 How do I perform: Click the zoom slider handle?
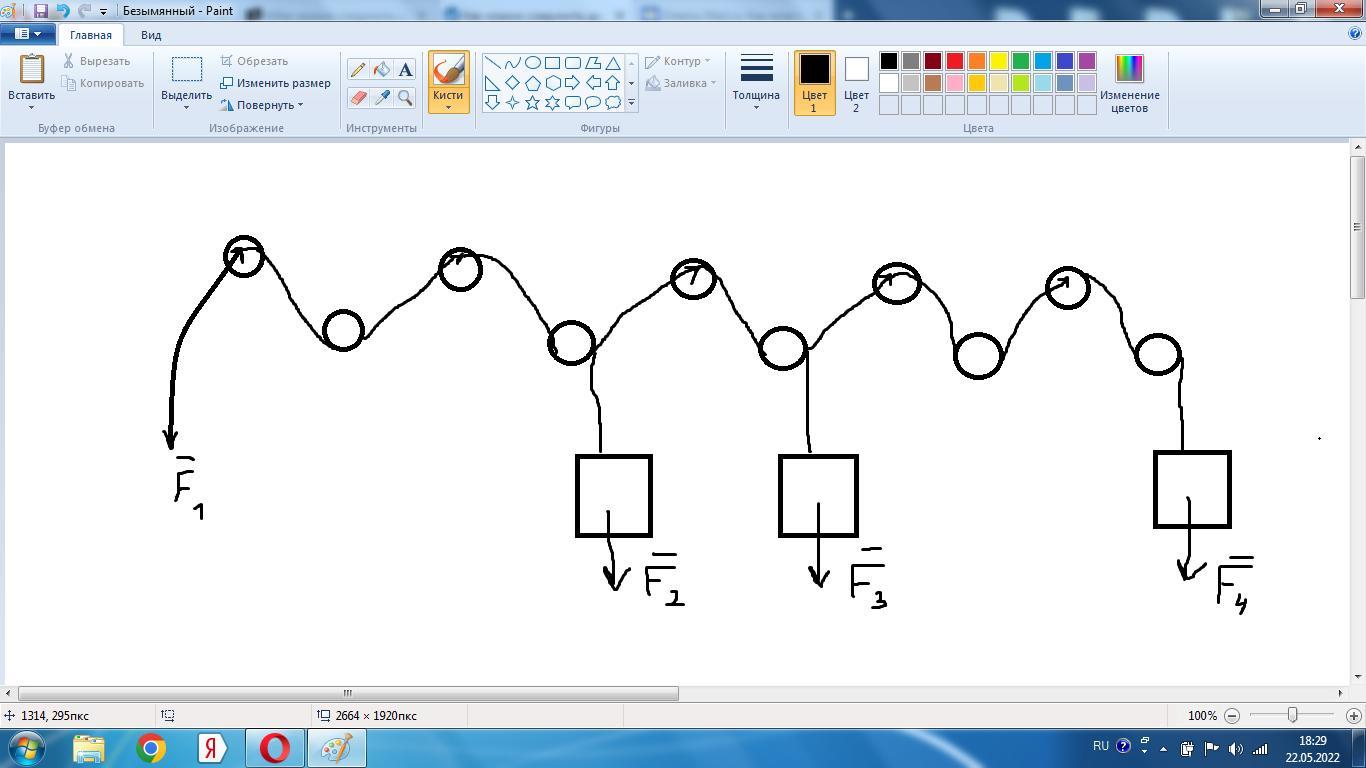click(x=1292, y=715)
